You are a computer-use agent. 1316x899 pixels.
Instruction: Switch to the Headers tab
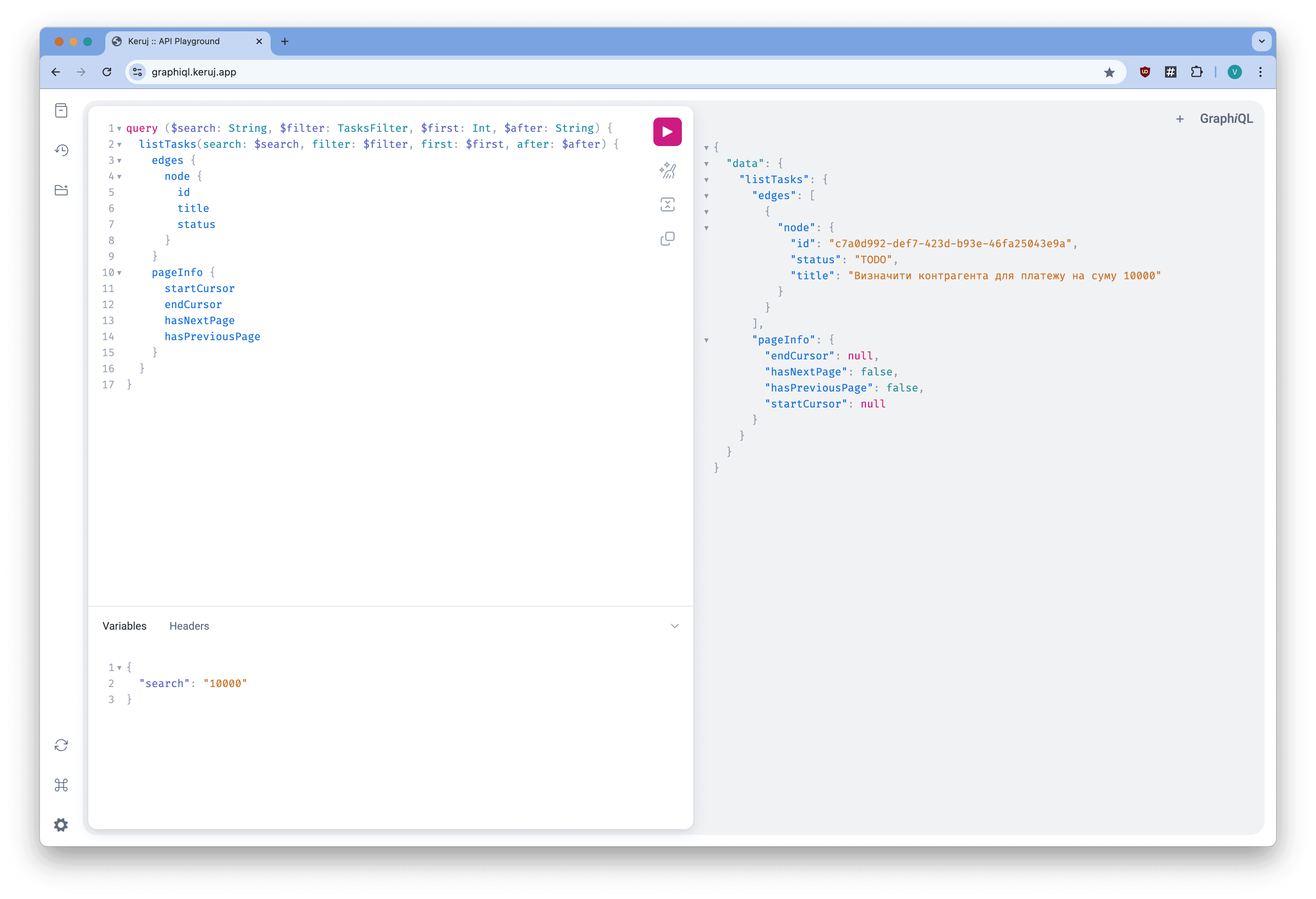(189, 626)
